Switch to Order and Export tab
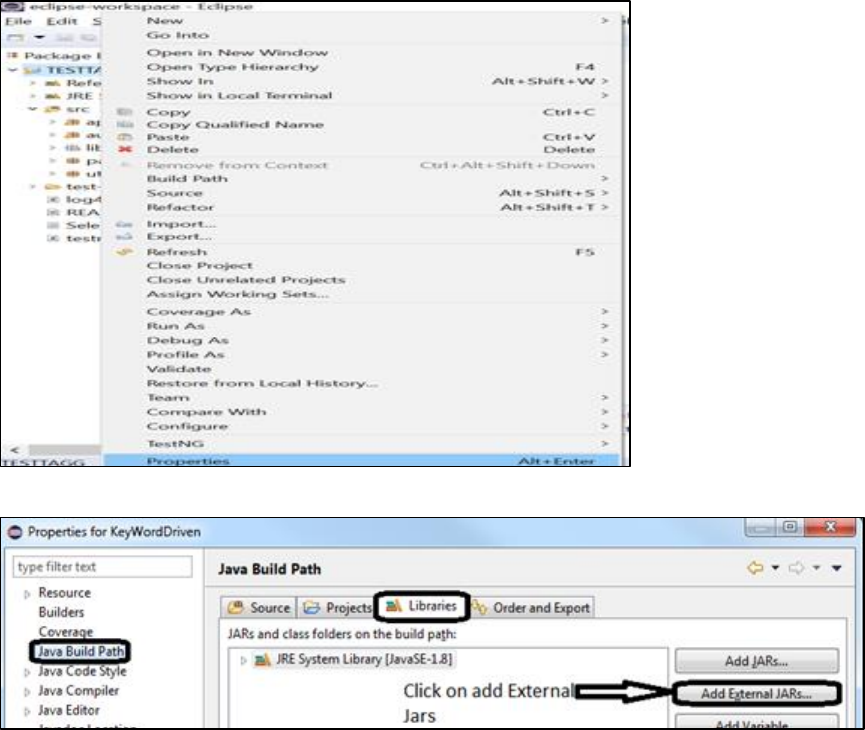The image size is (865, 730). (x=532, y=608)
